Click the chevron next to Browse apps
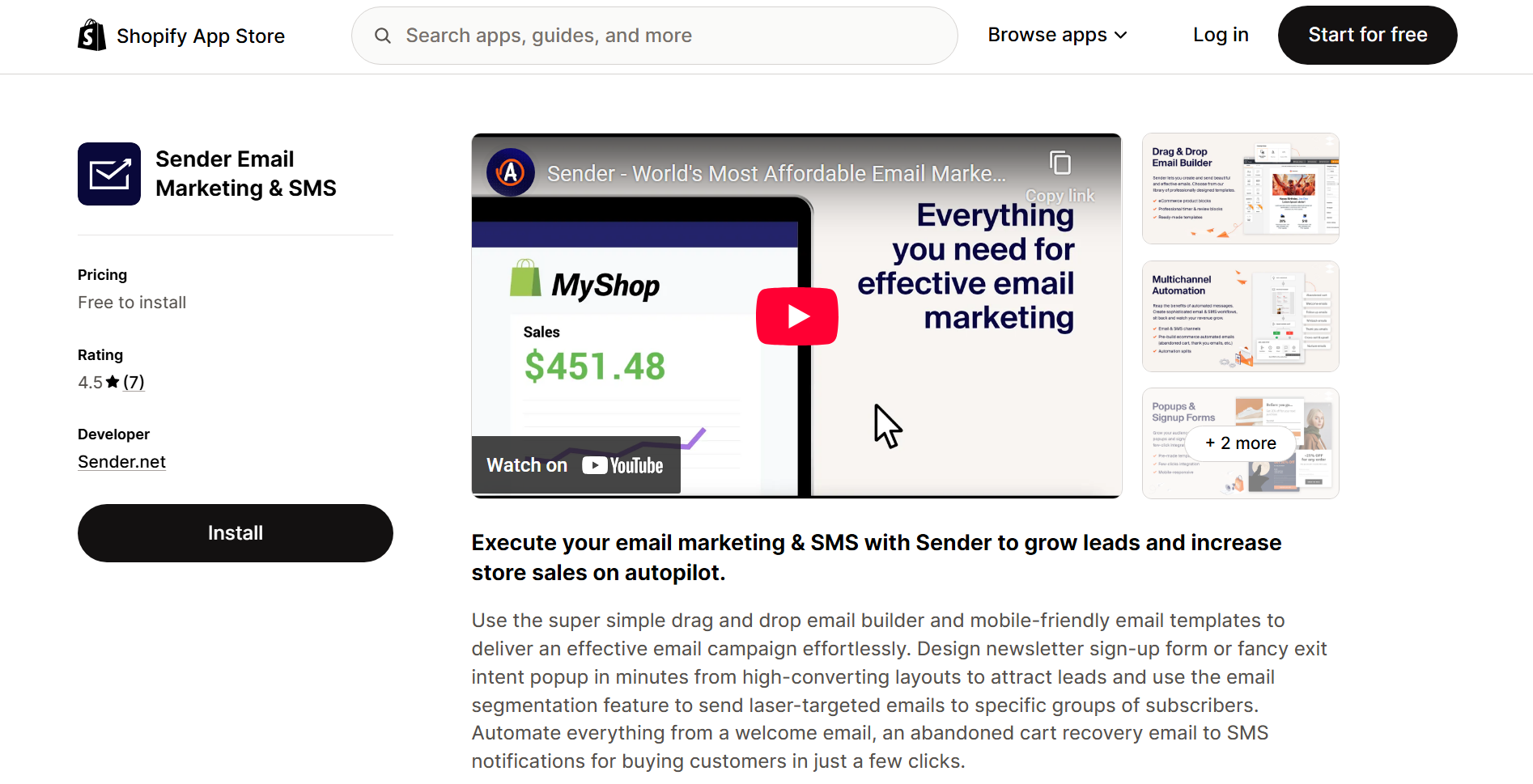Image resolution: width=1533 pixels, height=784 pixels. [1121, 35]
